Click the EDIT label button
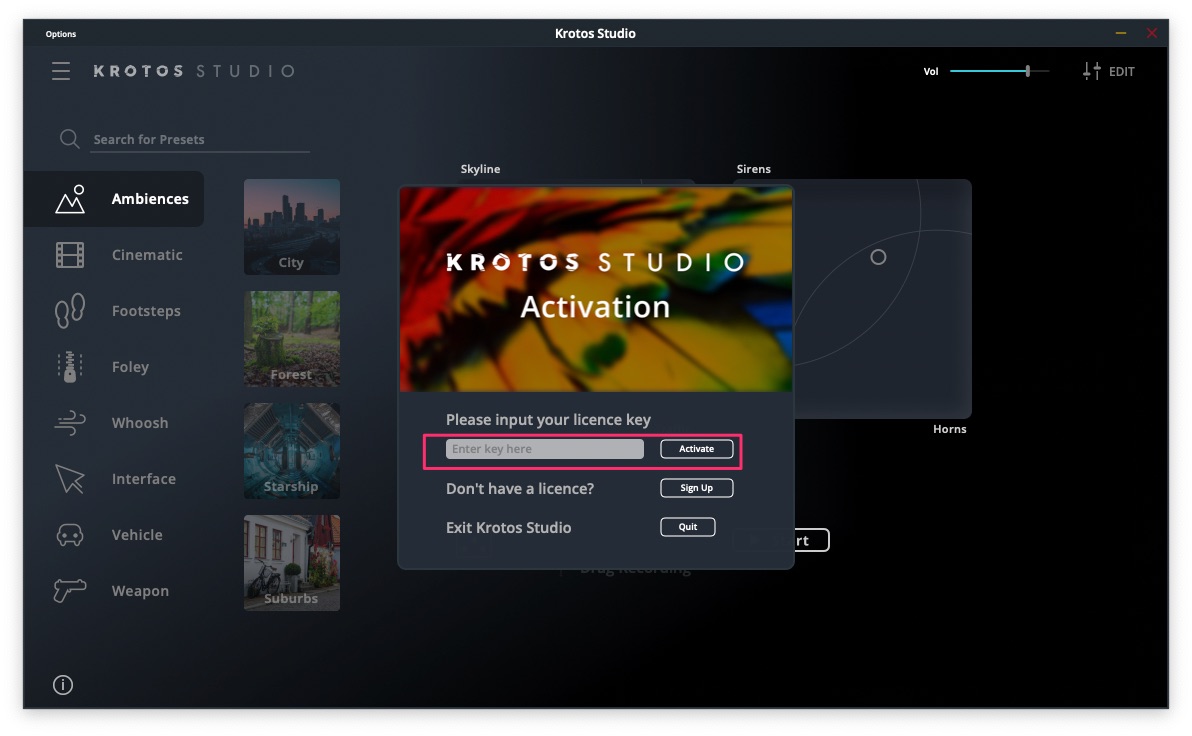 (1121, 71)
